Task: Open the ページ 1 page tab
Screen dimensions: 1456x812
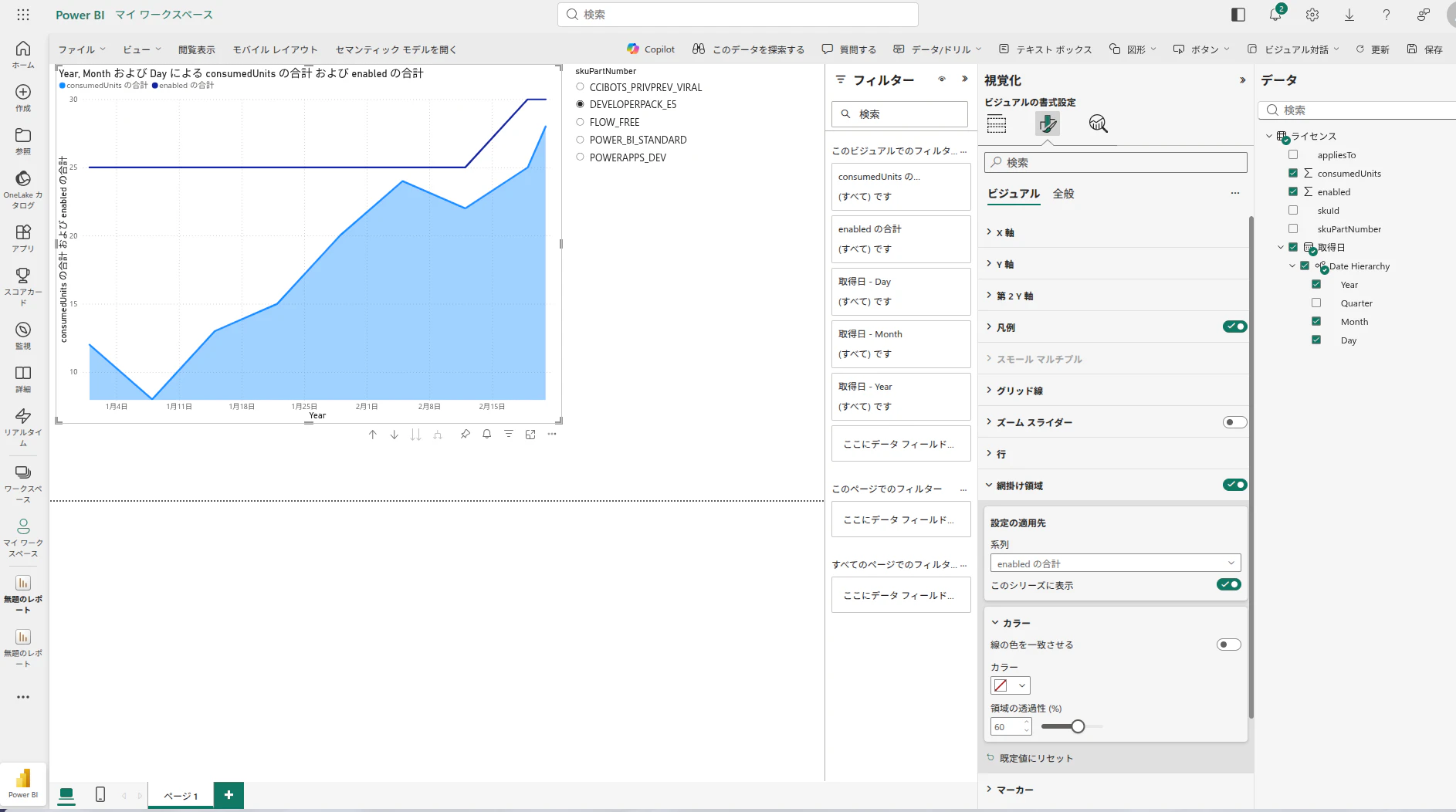Action: click(181, 796)
